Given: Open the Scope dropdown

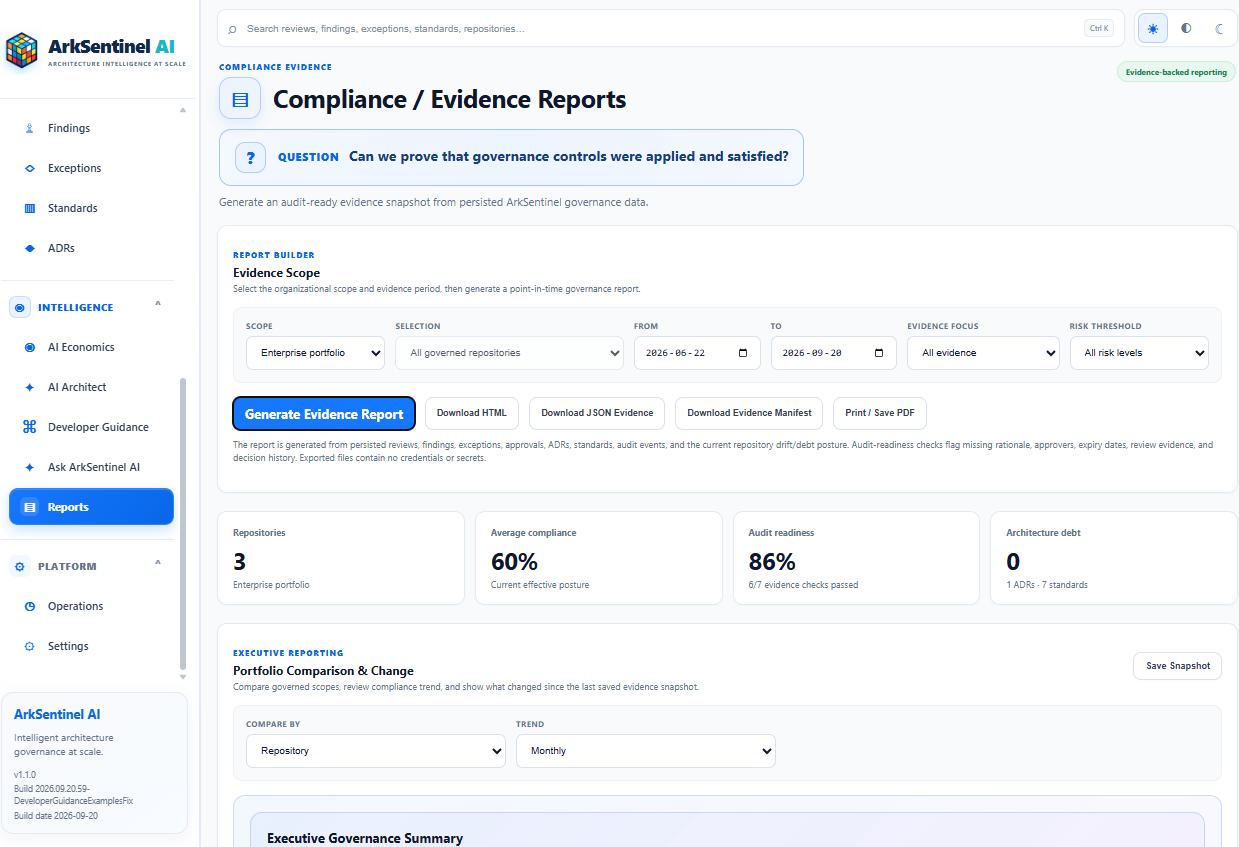Looking at the screenshot, I should pyautogui.click(x=315, y=353).
